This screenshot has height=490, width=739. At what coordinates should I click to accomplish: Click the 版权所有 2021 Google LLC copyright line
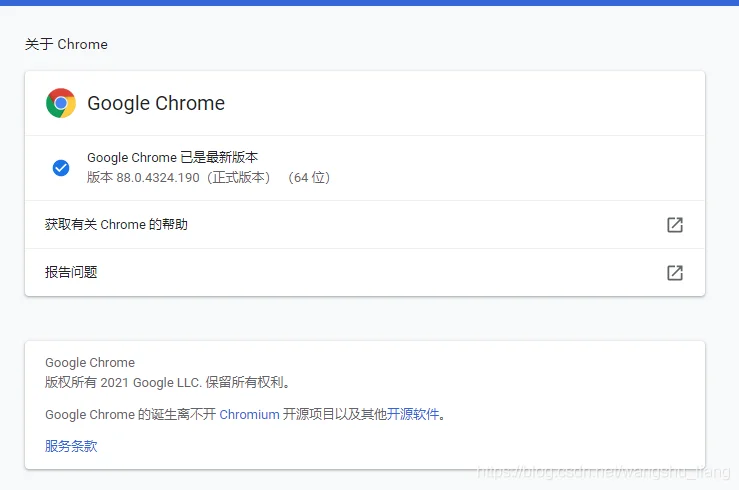[x=167, y=382]
